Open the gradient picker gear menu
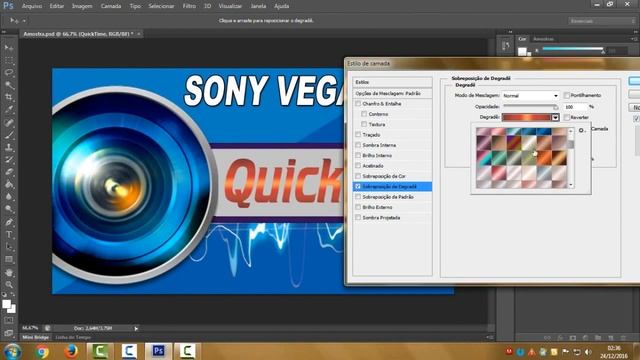The height and width of the screenshot is (360, 640). pyautogui.click(x=582, y=131)
